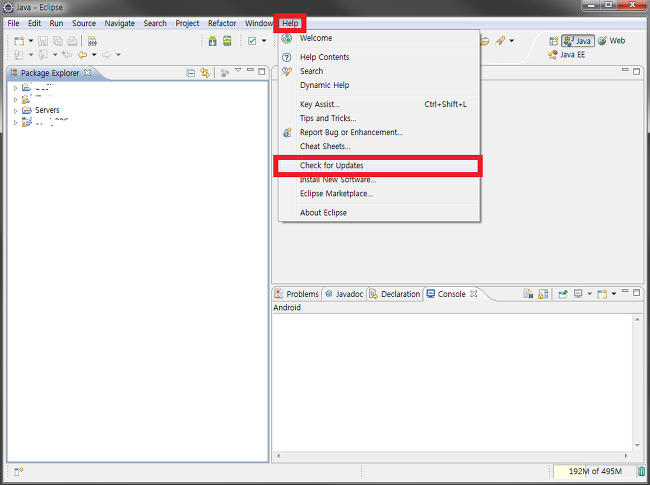
Task: Click the Clear Console icon
Action: (x=528, y=294)
